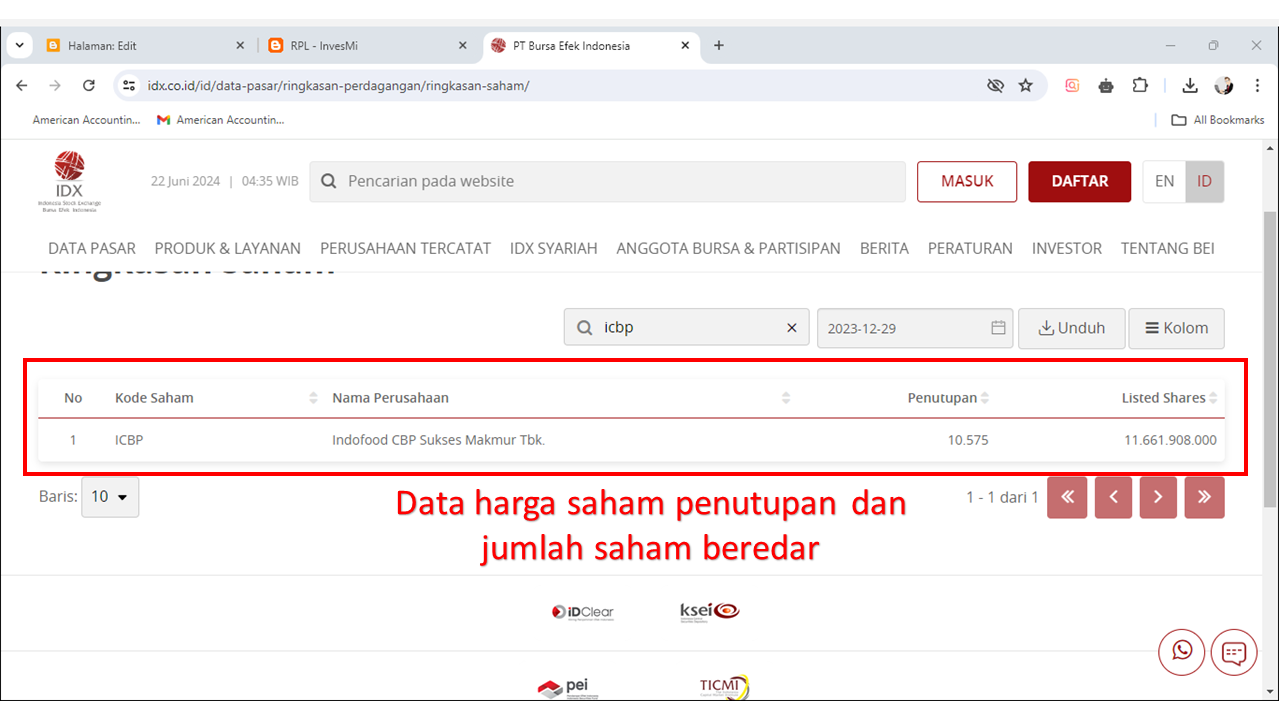Go forward with the forward arrow
Image resolution: width=1280 pixels, height=720 pixels.
(55, 86)
